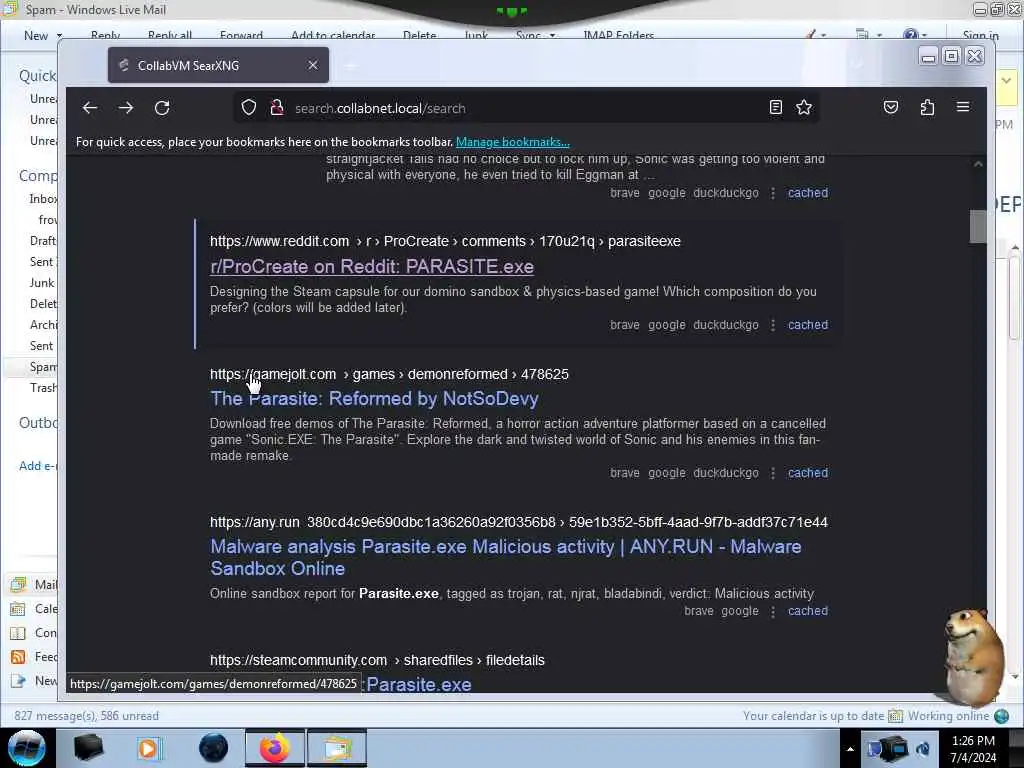Show hidden system tray icons arrow

850,749
